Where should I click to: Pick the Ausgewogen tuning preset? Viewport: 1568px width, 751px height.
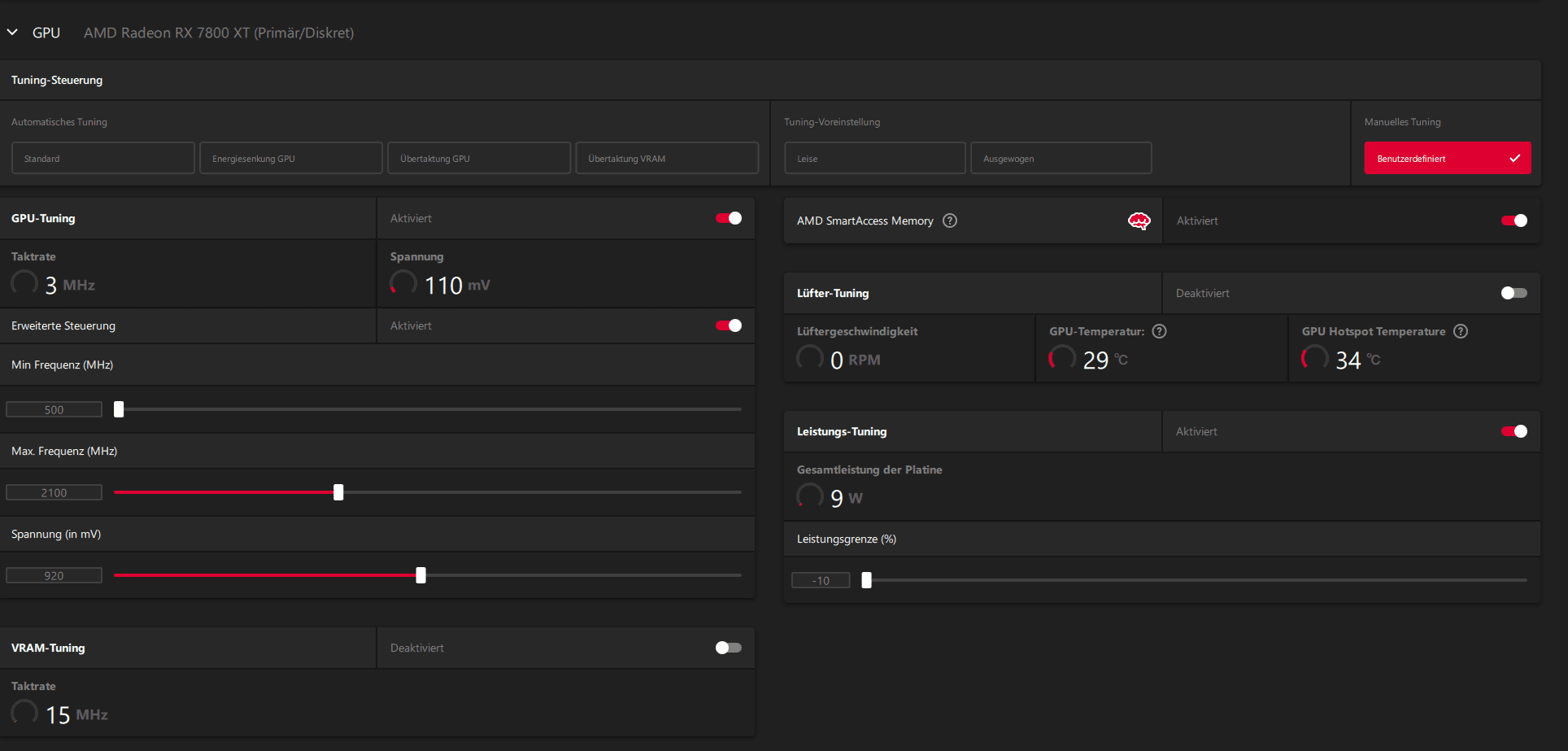coord(1061,158)
